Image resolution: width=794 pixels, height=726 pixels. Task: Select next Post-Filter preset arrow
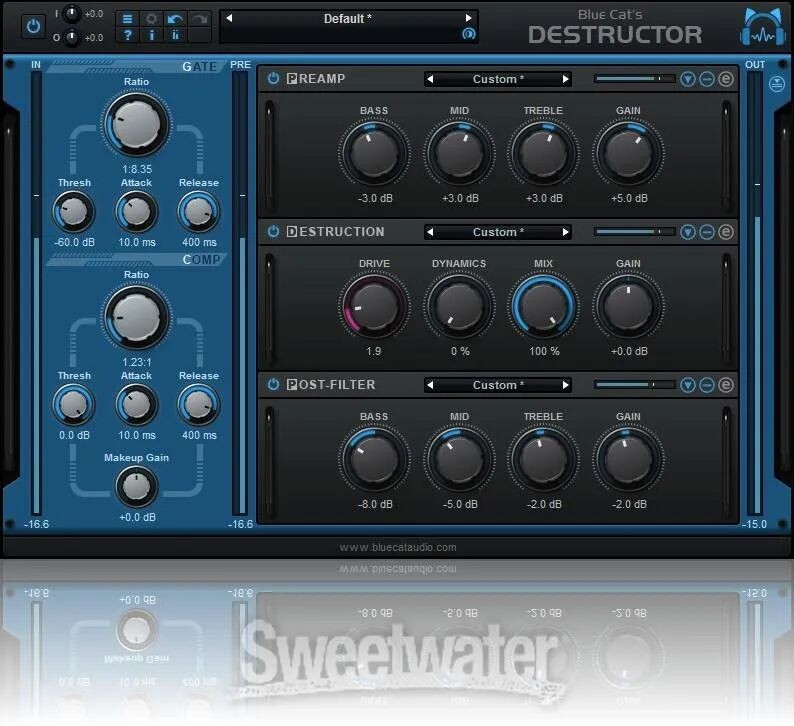[x=566, y=385]
